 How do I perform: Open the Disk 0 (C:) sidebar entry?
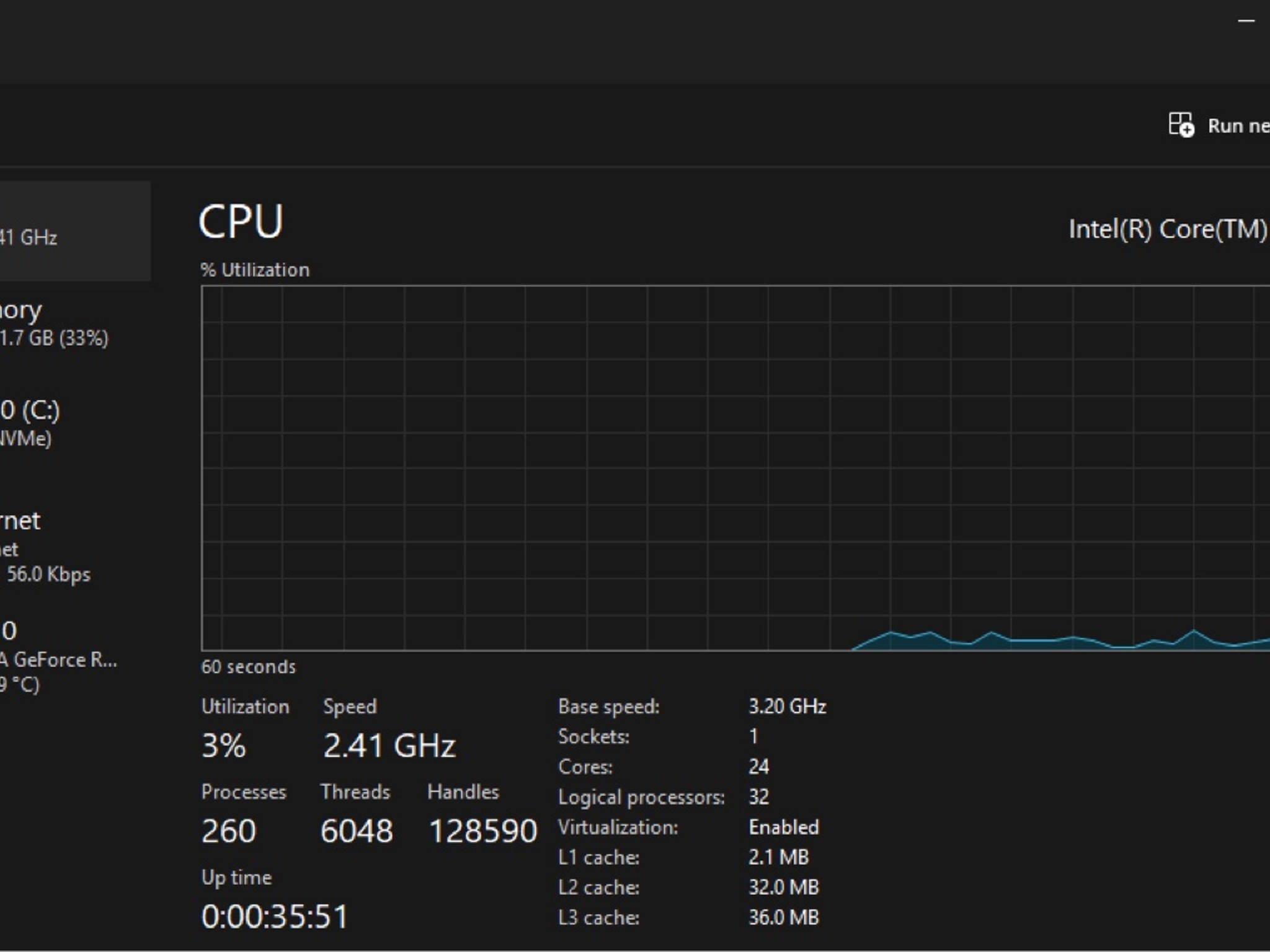pos(75,423)
